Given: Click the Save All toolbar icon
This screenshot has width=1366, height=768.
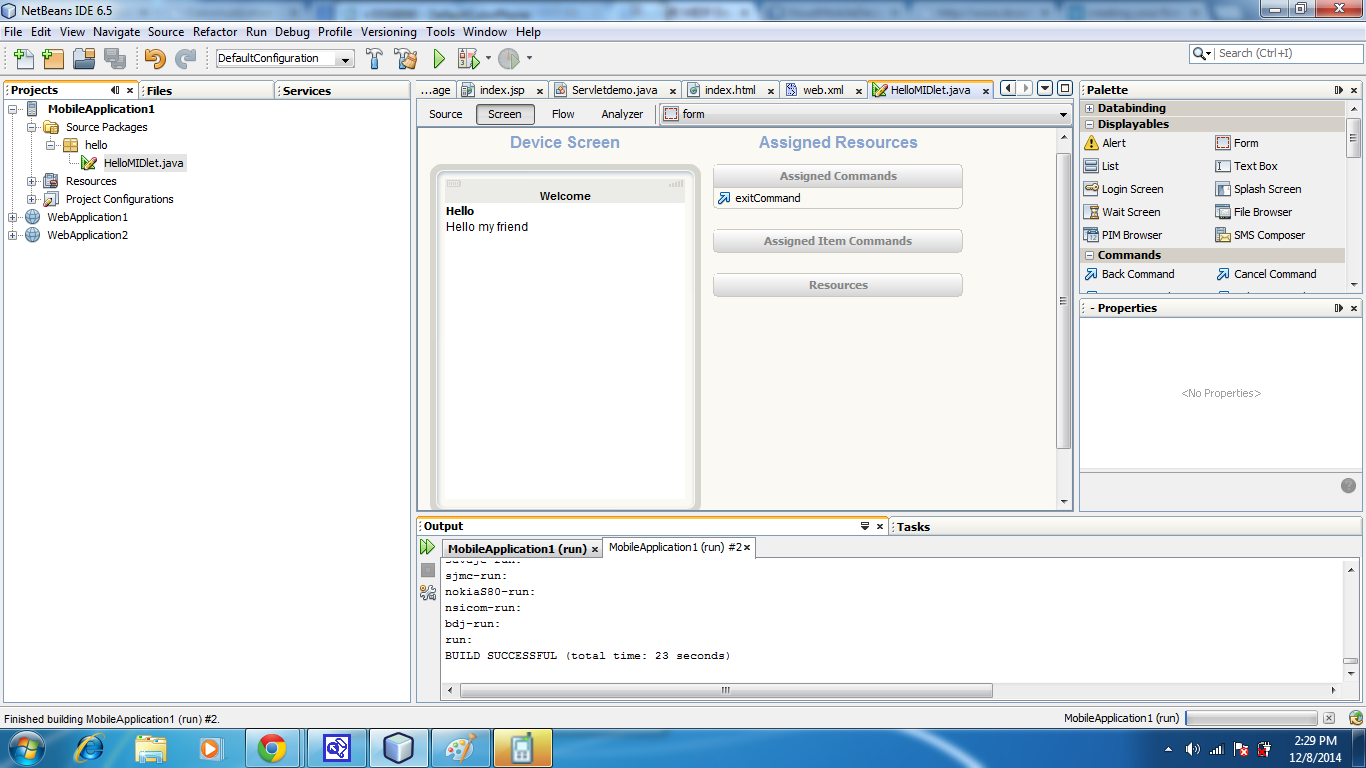Looking at the screenshot, I should coord(114,58).
